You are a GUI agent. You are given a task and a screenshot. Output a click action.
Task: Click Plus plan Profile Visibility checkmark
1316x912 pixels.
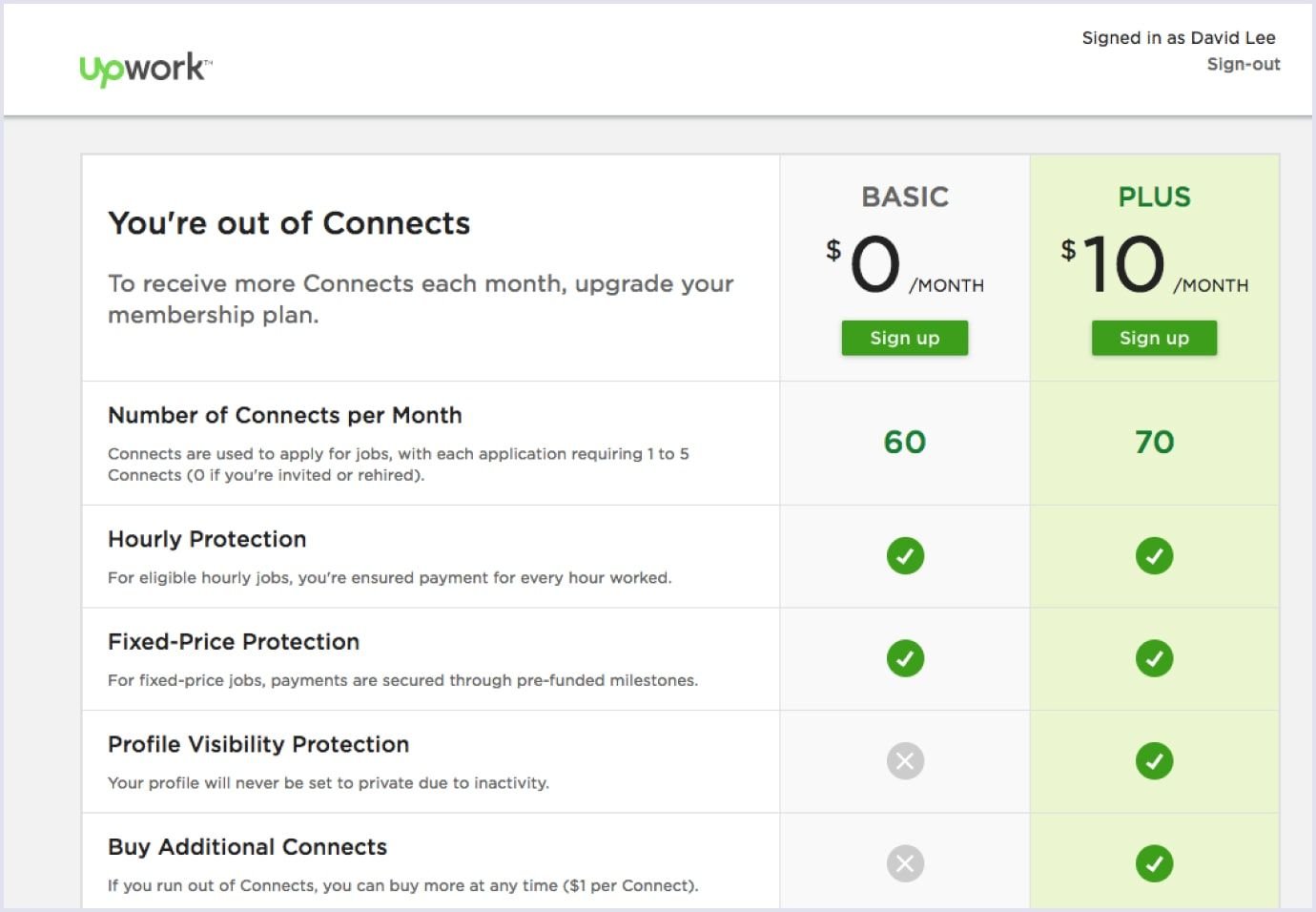click(1154, 761)
